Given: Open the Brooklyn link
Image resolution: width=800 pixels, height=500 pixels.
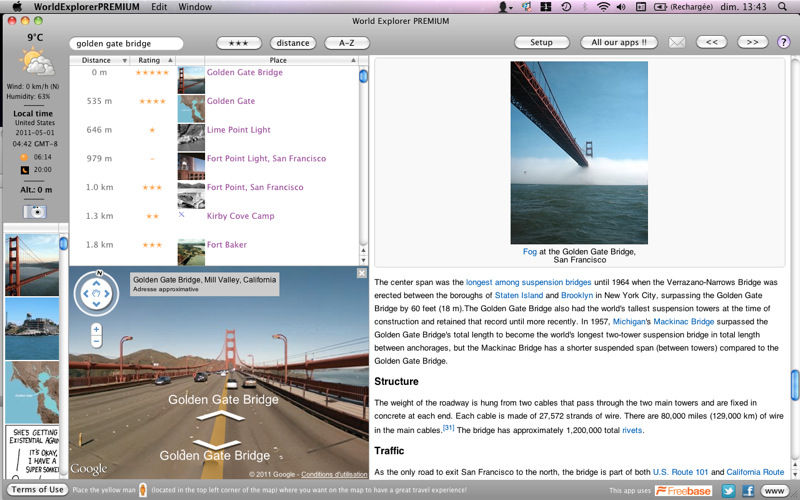Looking at the screenshot, I should point(577,295).
